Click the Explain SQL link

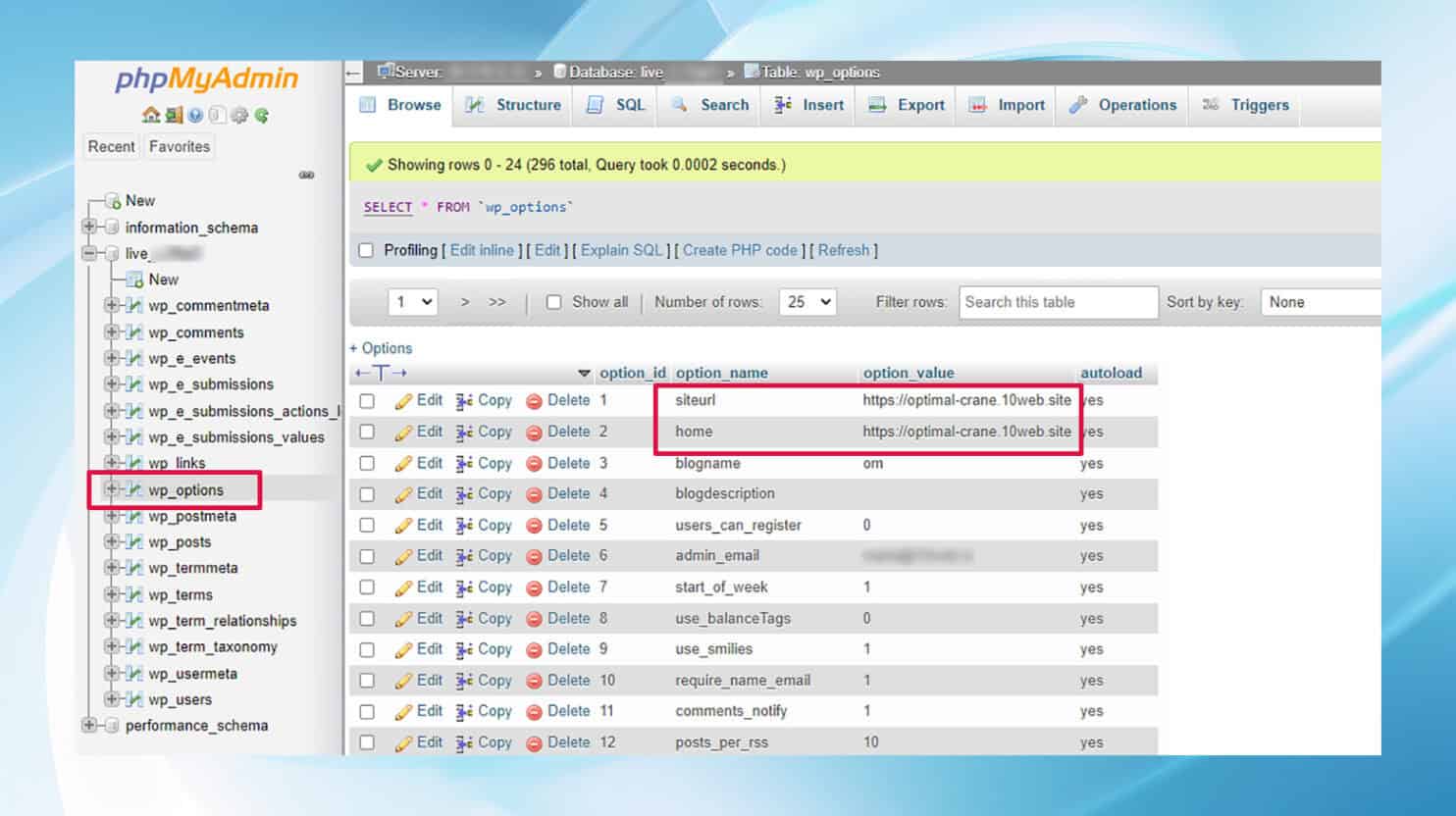click(x=621, y=250)
